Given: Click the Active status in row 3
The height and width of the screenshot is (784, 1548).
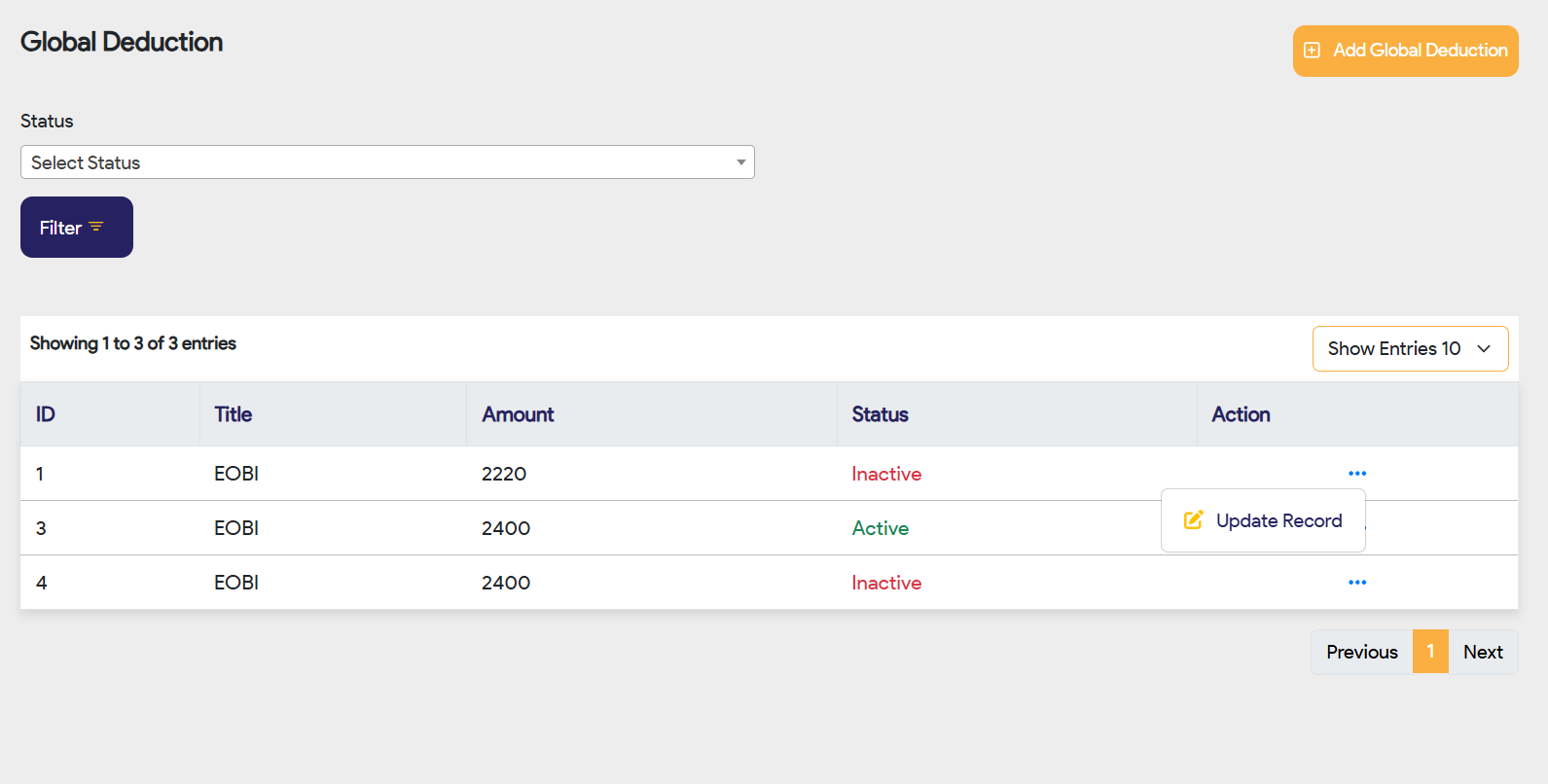Looking at the screenshot, I should [x=881, y=528].
